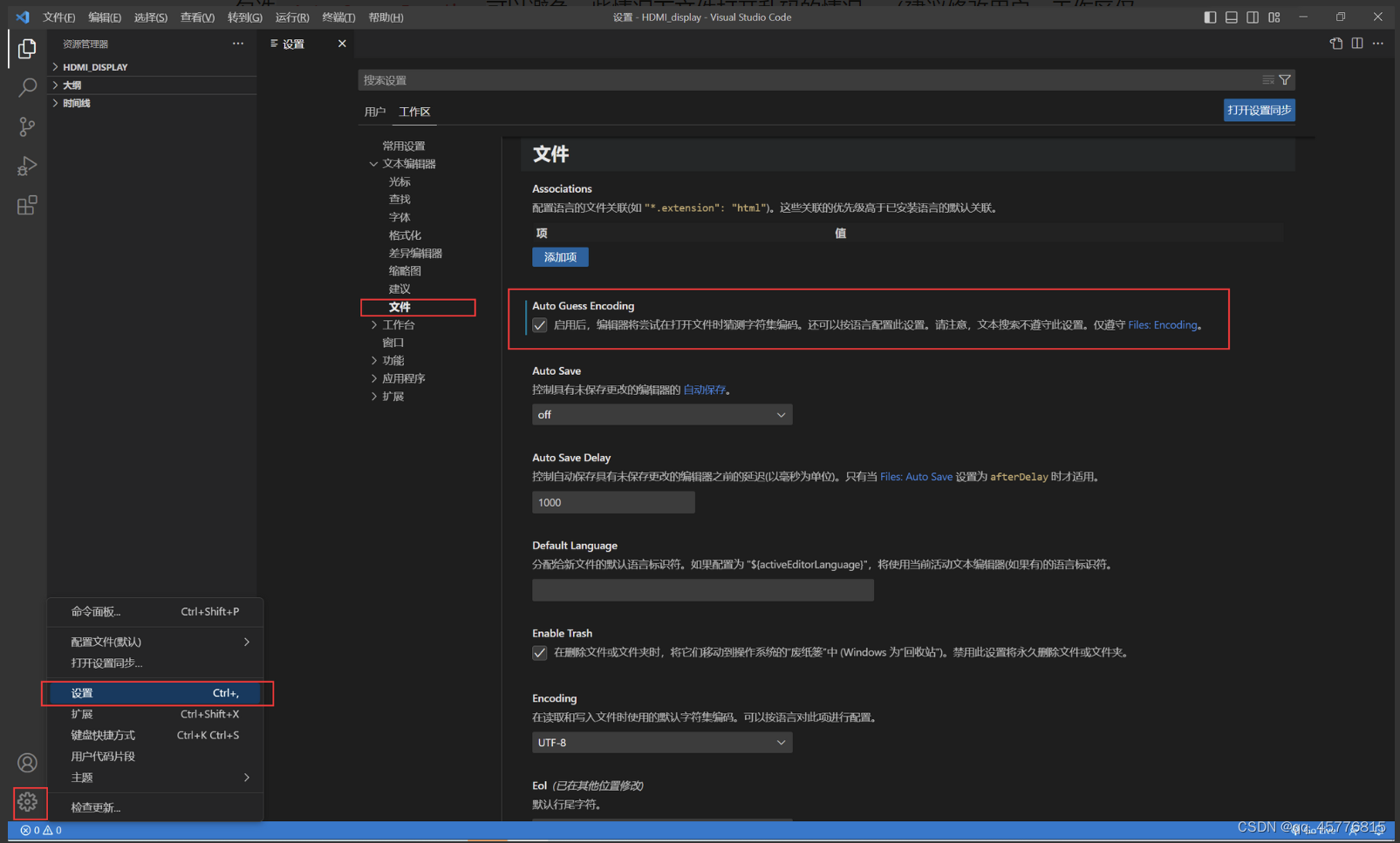Open the 主题 submenu
This screenshot has height=843, width=1400.
coord(155,778)
